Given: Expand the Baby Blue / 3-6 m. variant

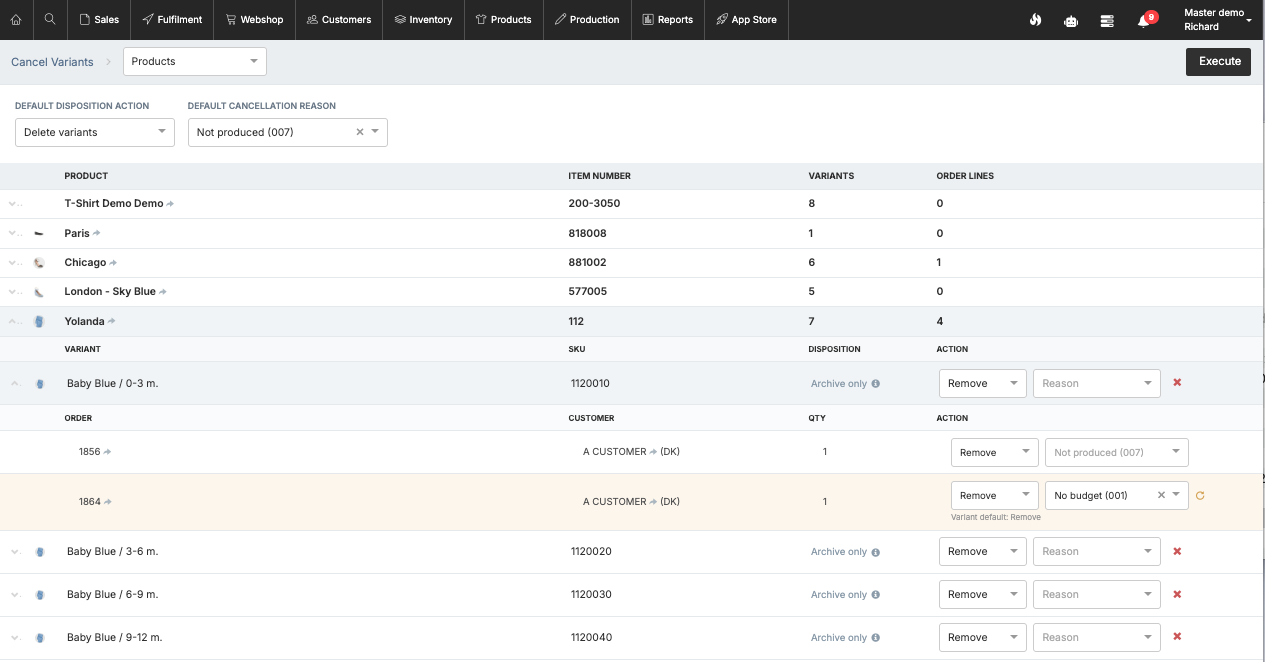Looking at the screenshot, I should 14,551.
